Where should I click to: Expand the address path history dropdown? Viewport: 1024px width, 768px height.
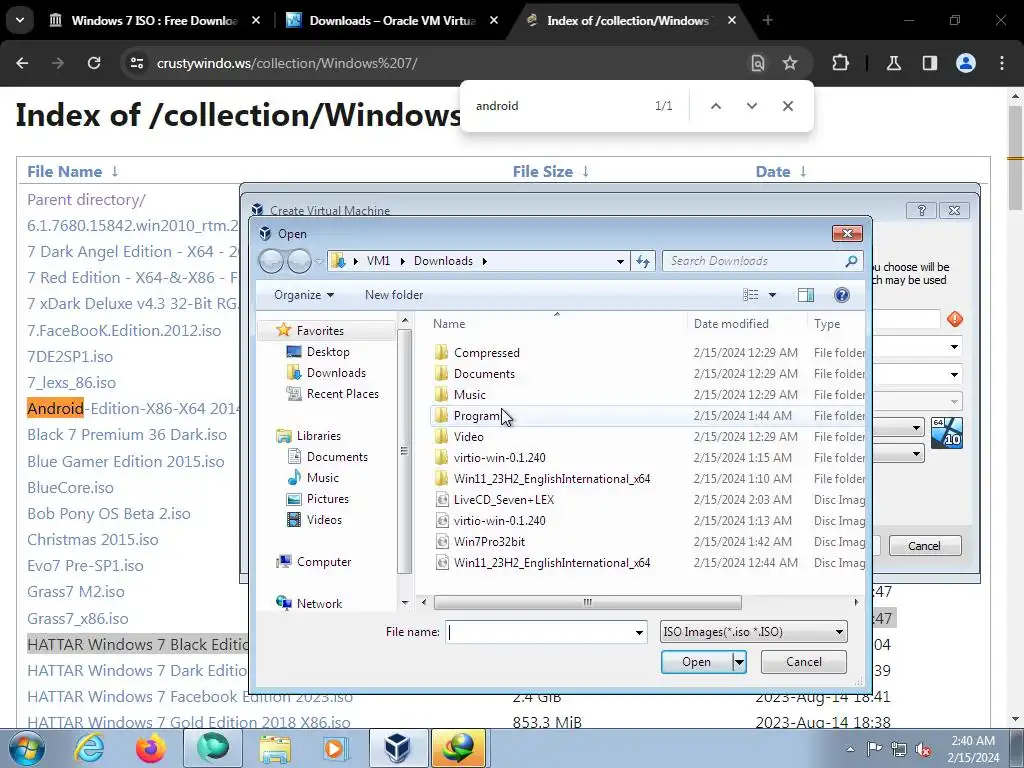[x=620, y=261]
